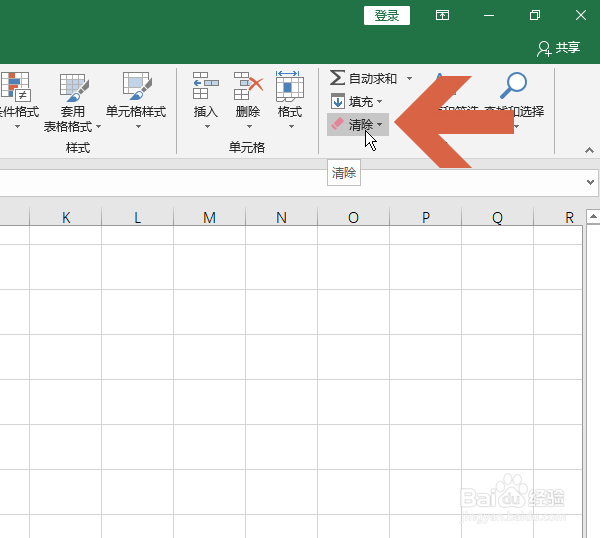Select column K header
600x538 pixels.
[x=65, y=217]
